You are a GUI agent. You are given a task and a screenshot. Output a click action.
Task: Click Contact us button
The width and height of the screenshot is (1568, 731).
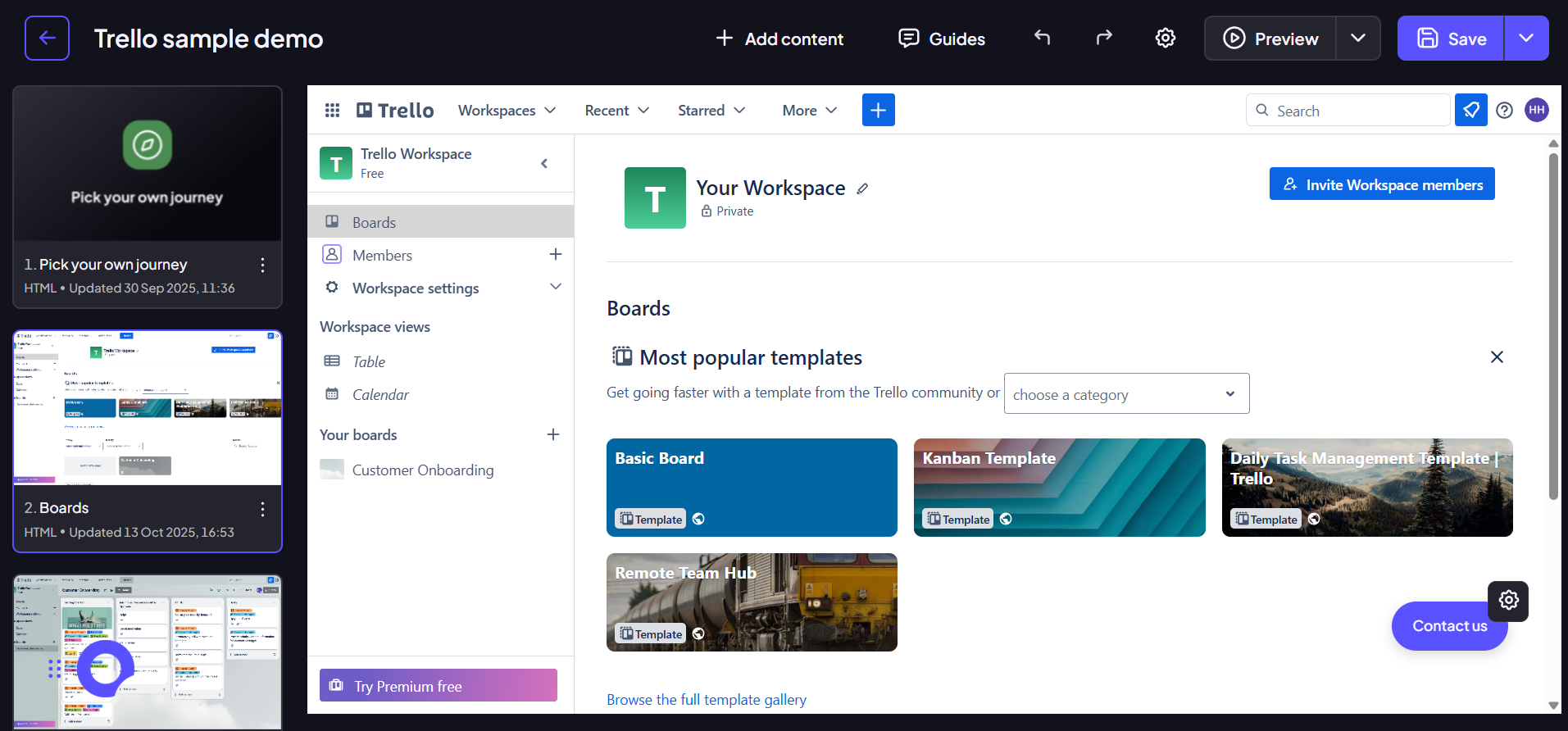point(1449,626)
